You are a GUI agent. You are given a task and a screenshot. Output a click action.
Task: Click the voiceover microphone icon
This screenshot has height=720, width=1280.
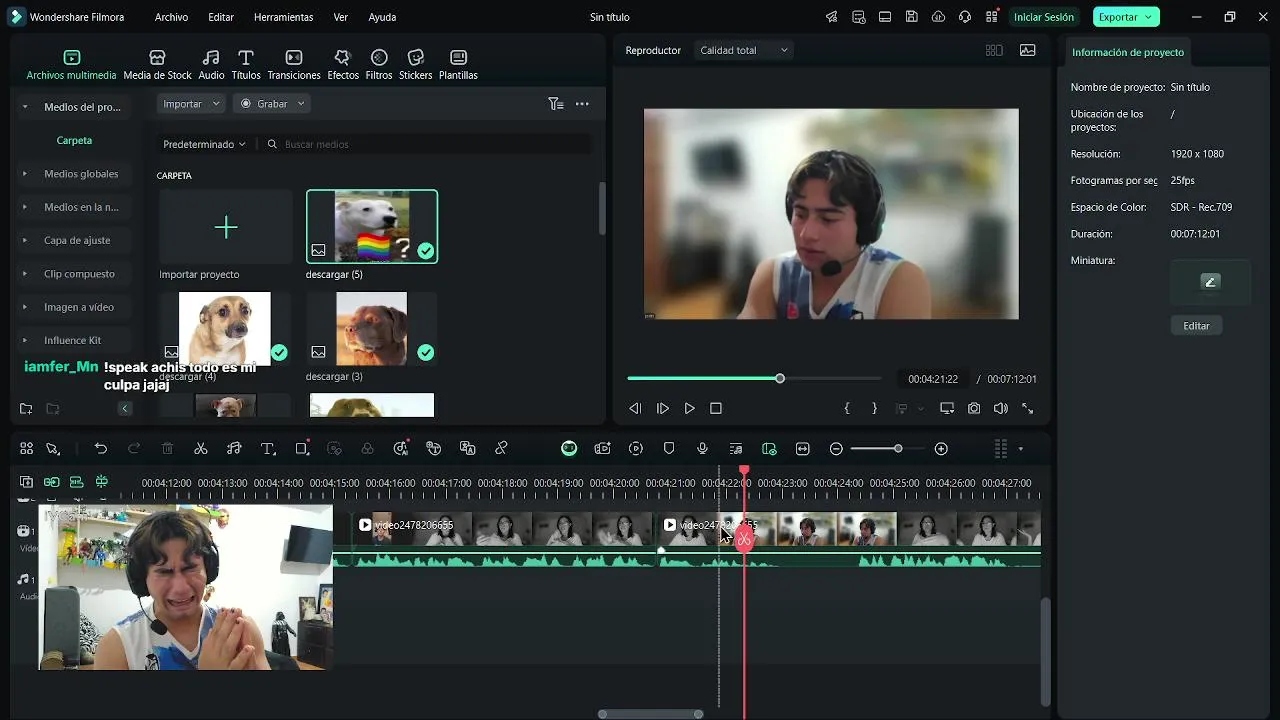pyautogui.click(x=702, y=449)
